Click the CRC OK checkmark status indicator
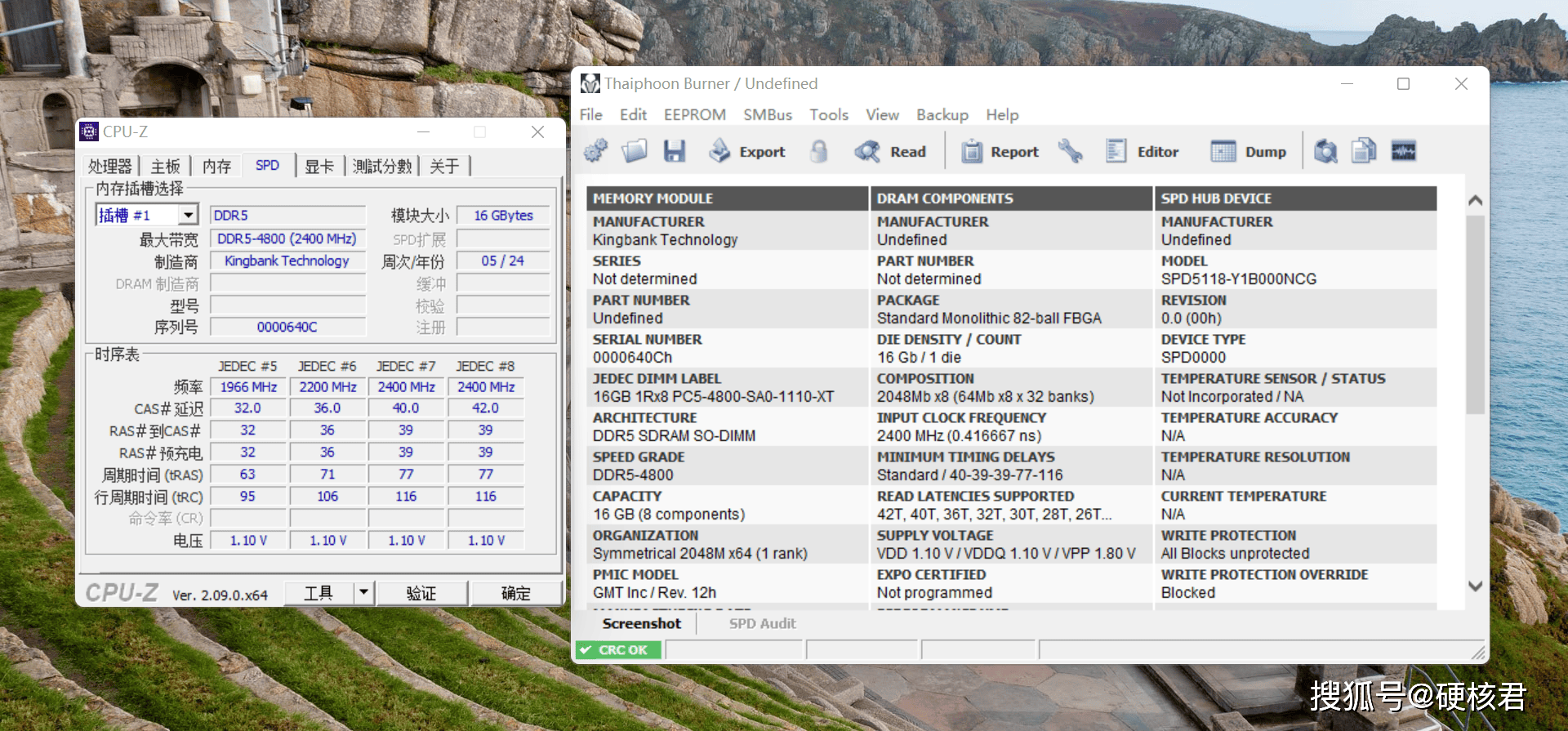The height and width of the screenshot is (731, 1568). [617, 650]
